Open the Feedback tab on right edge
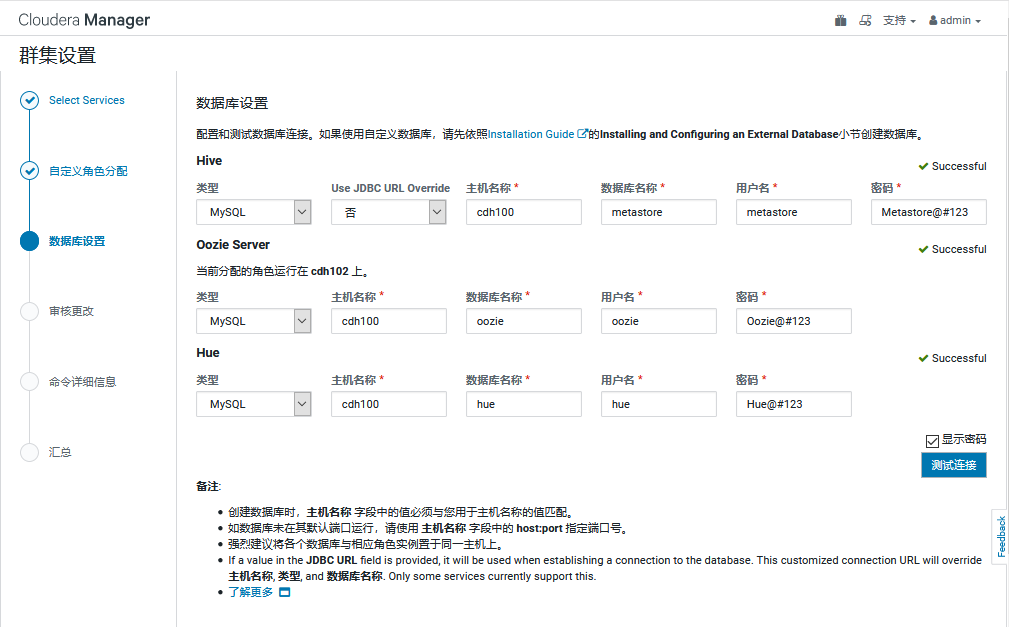 [x=1000, y=539]
